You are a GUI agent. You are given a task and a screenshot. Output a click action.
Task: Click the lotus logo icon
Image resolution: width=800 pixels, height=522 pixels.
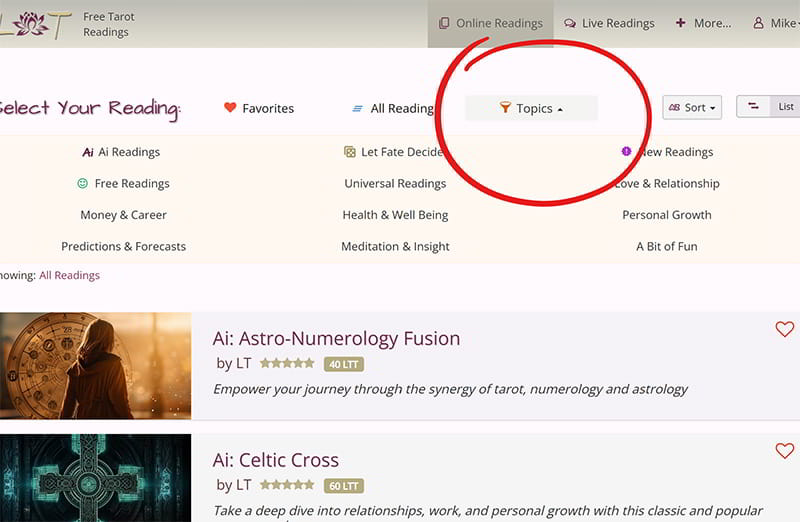point(32,23)
